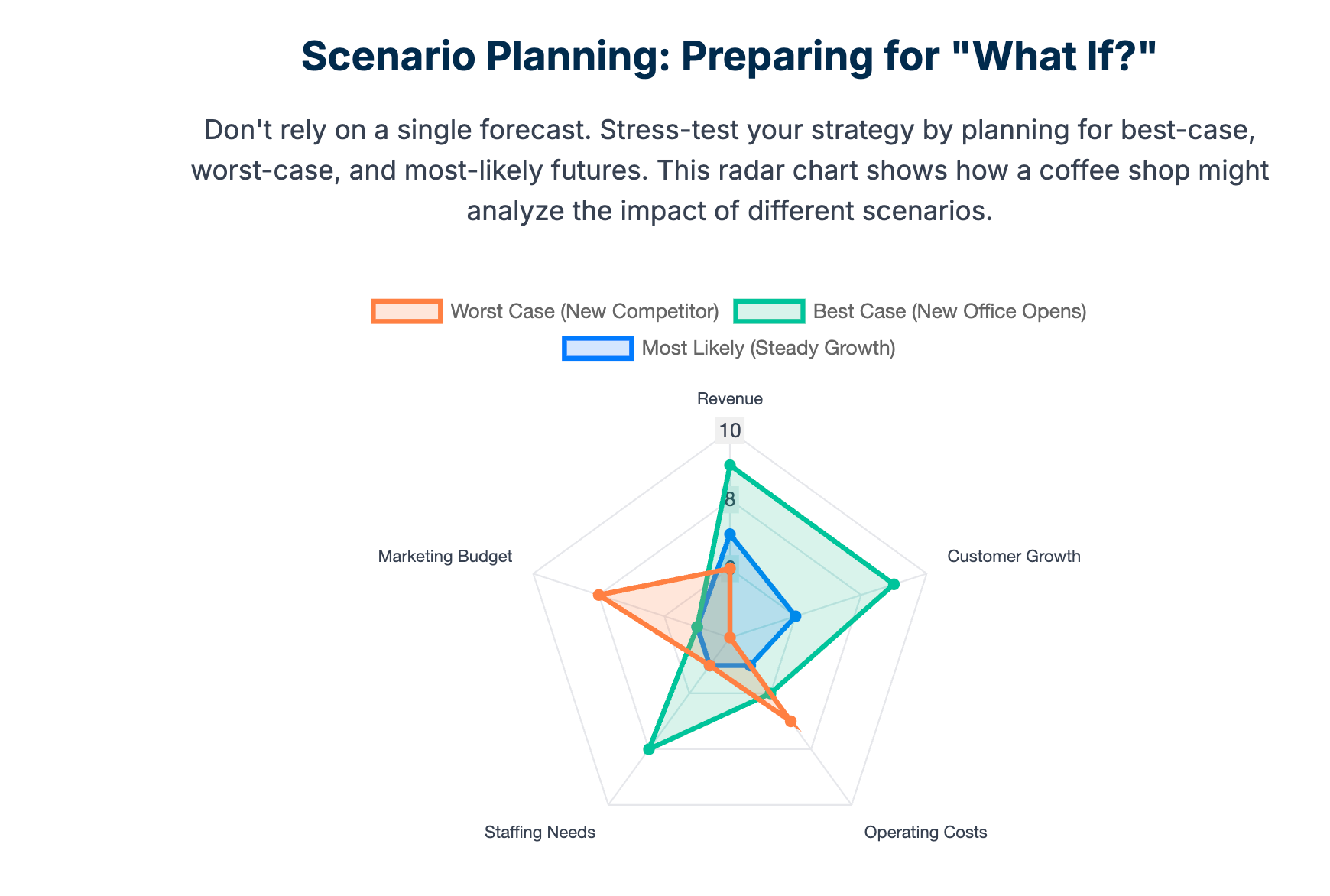1330x896 pixels.
Task: Select the green Customer Growth data point
Action: [x=894, y=584]
